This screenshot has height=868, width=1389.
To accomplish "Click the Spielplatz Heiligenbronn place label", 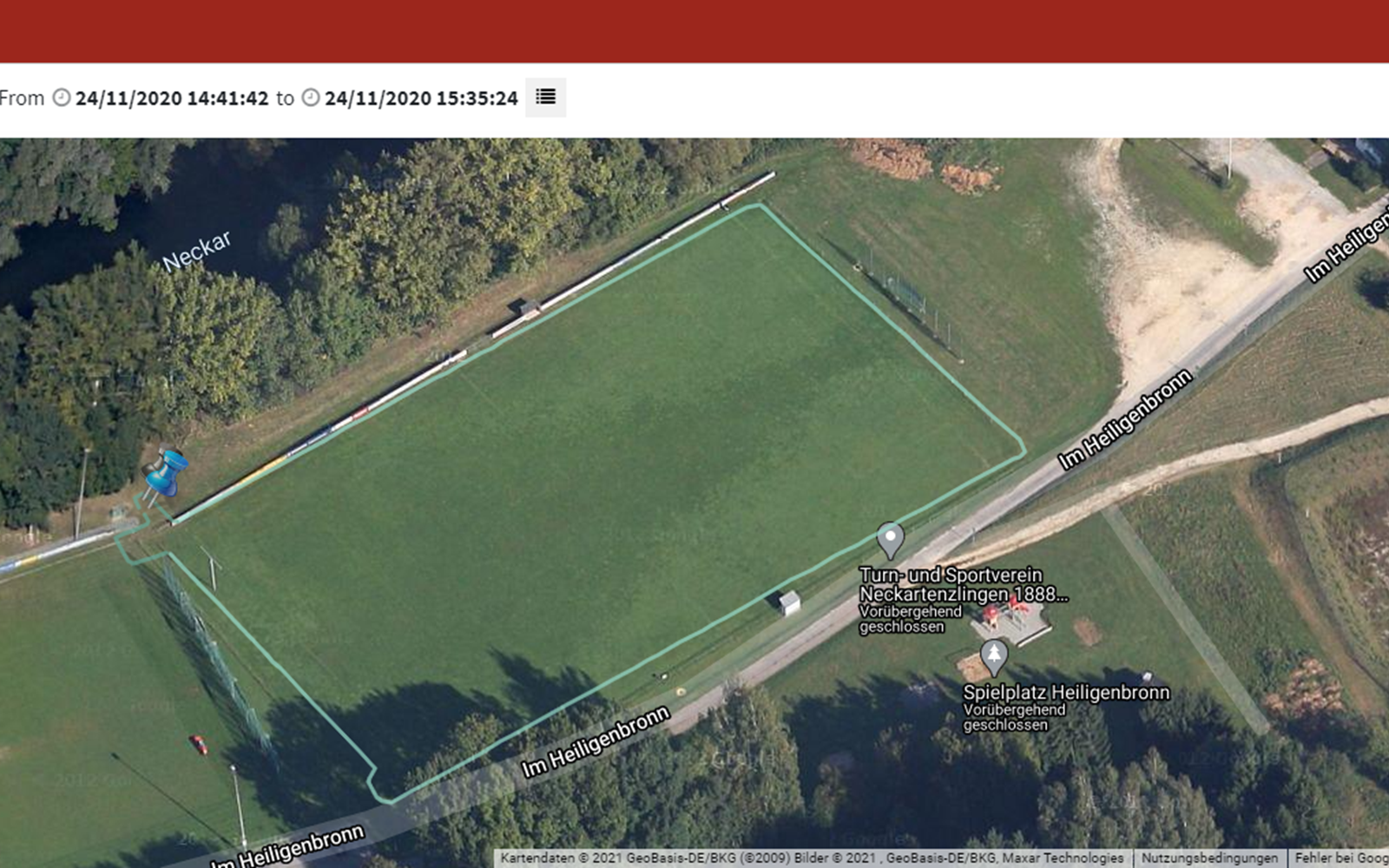I will (1066, 693).
